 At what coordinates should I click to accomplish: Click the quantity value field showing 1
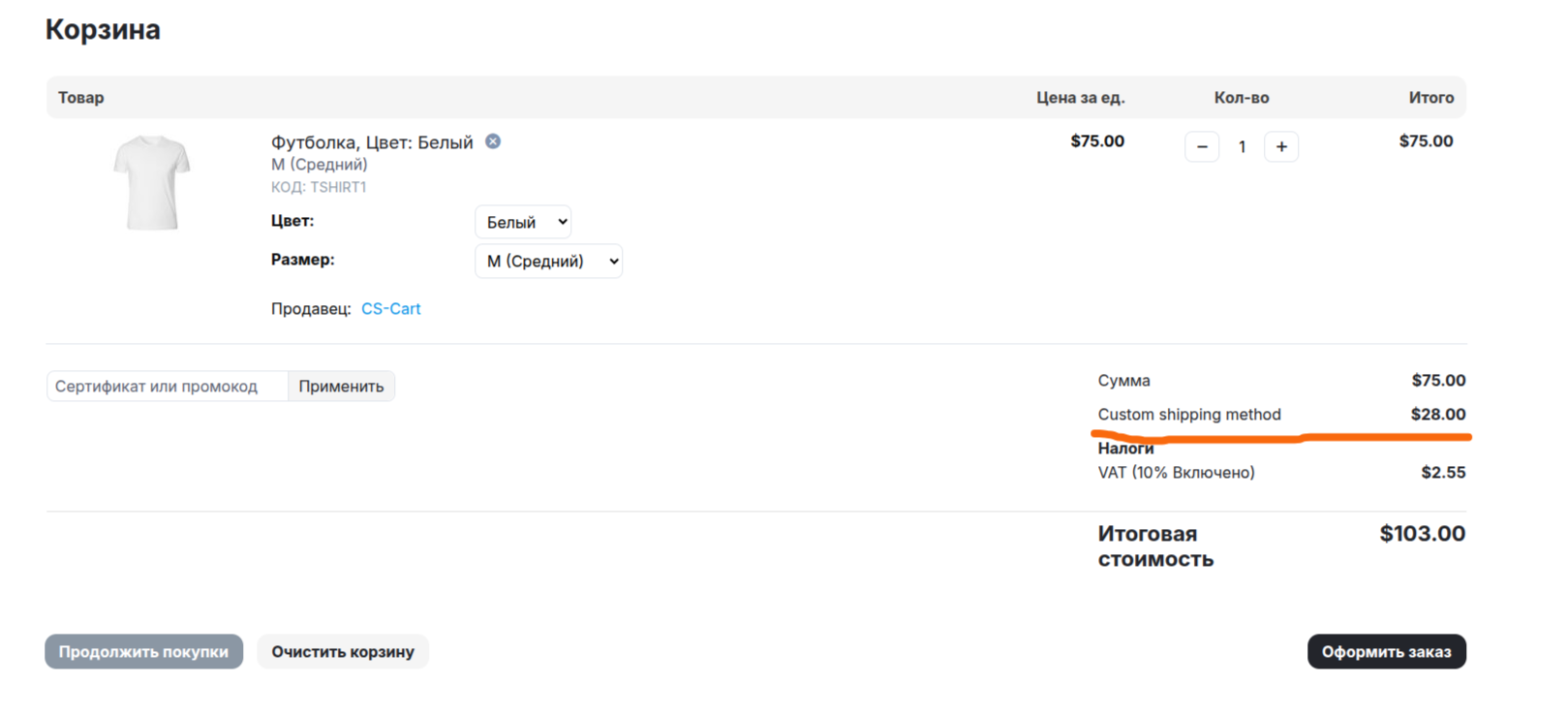tap(1242, 147)
